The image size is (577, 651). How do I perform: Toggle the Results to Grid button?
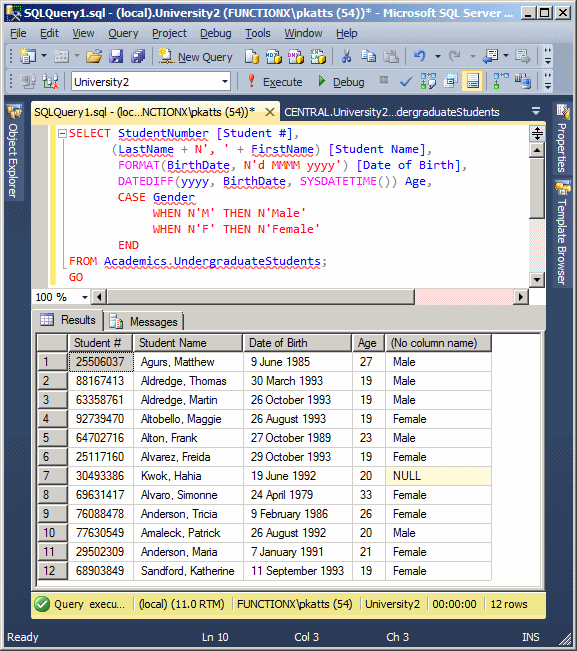pyautogui.click(x=473, y=81)
